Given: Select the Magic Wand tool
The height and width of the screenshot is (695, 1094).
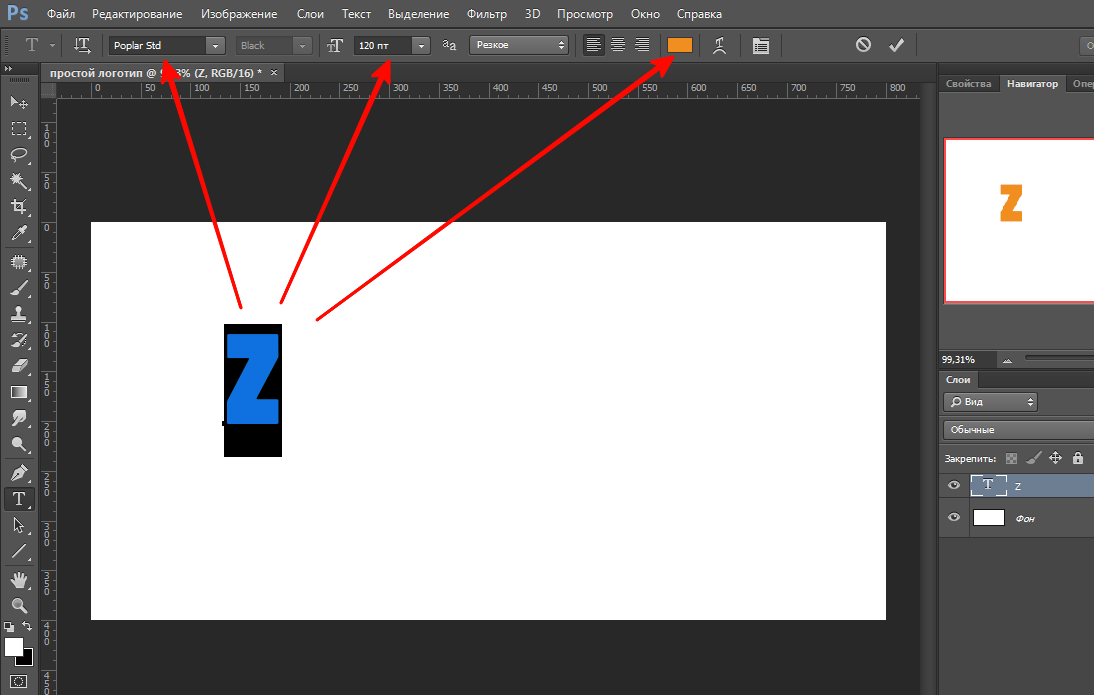Looking at the screenshot, I should point(19,181).
